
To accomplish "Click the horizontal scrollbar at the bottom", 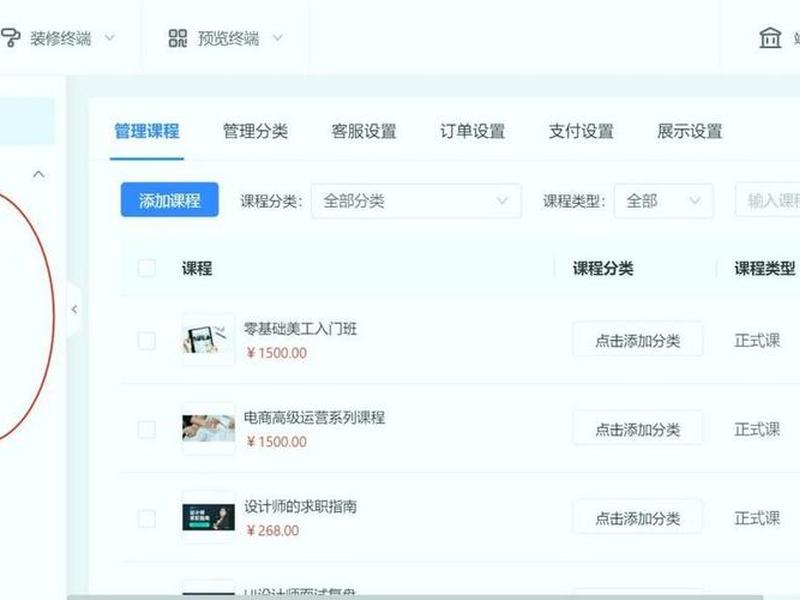I will [415, 597].
